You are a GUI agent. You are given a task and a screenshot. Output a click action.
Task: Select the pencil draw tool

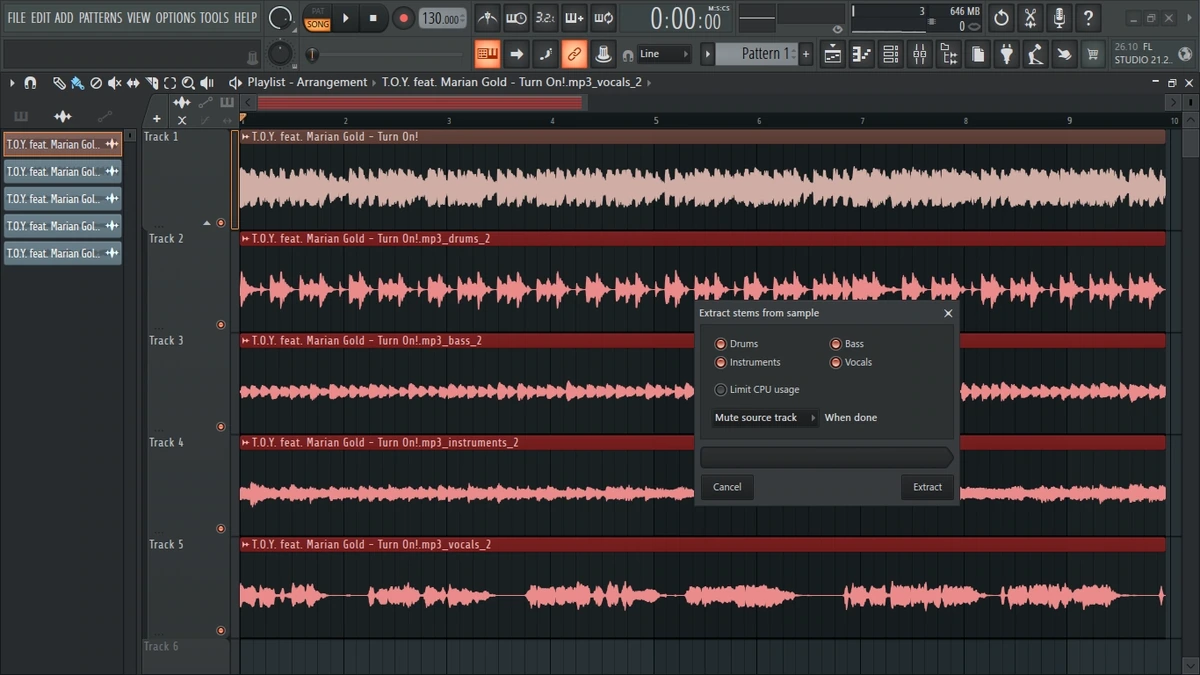59,83
